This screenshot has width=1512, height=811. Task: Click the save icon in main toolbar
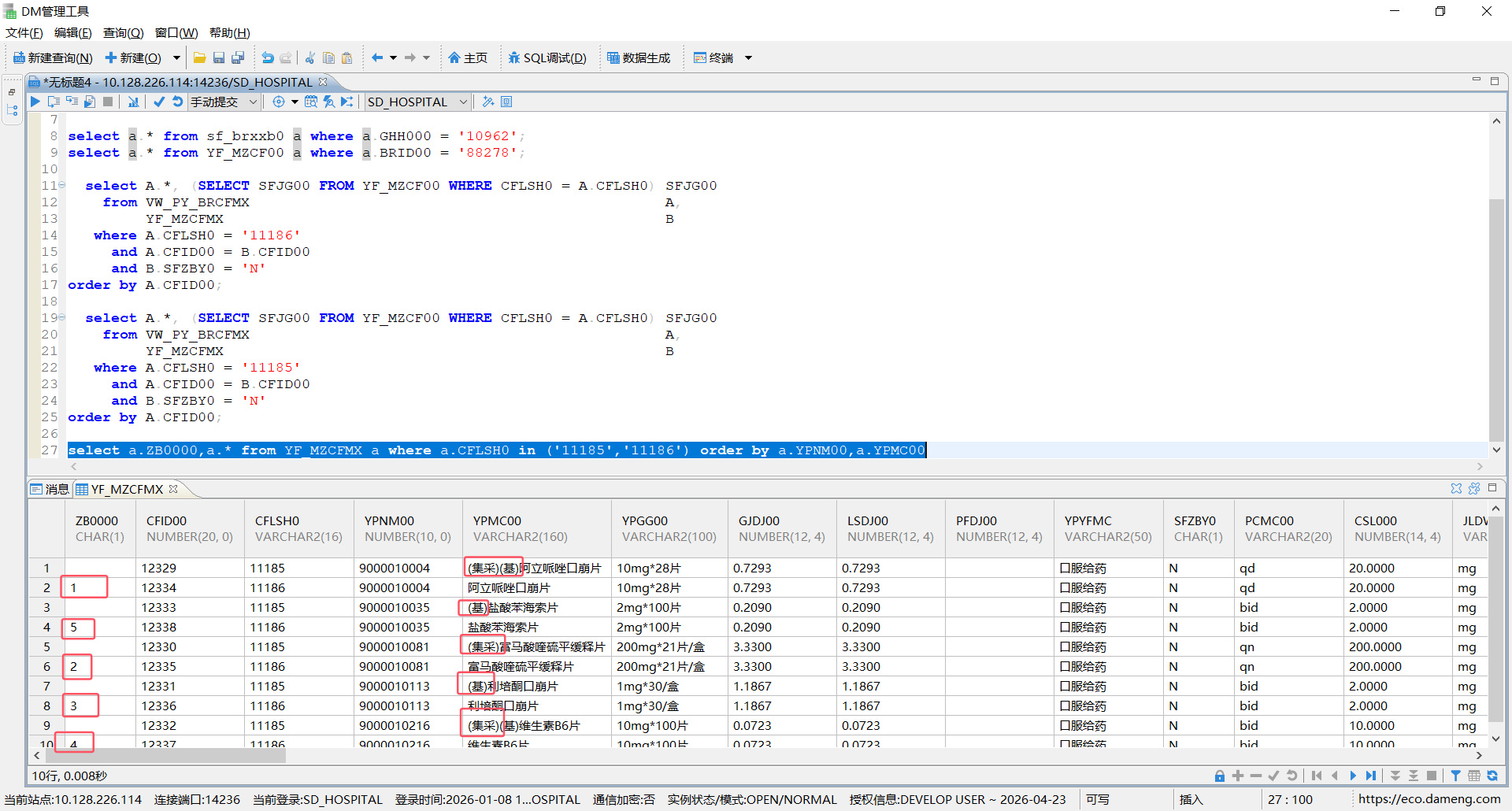pos(219,57)
